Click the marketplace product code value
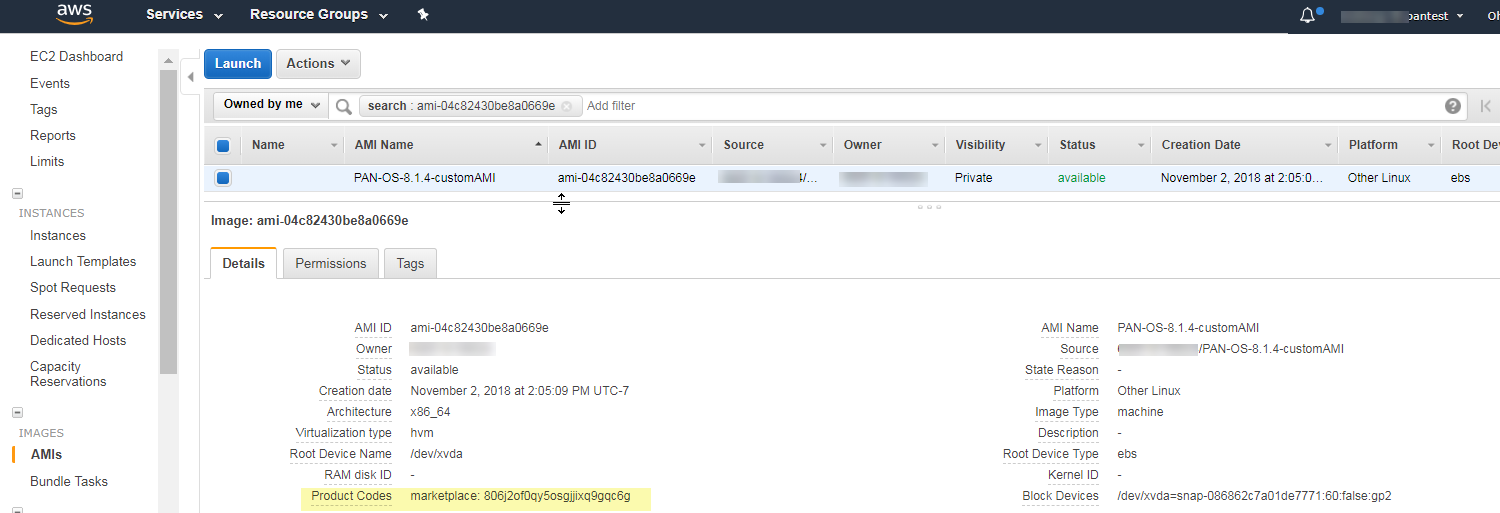This screenshot has width=1500, height=513. click(520, 496)
